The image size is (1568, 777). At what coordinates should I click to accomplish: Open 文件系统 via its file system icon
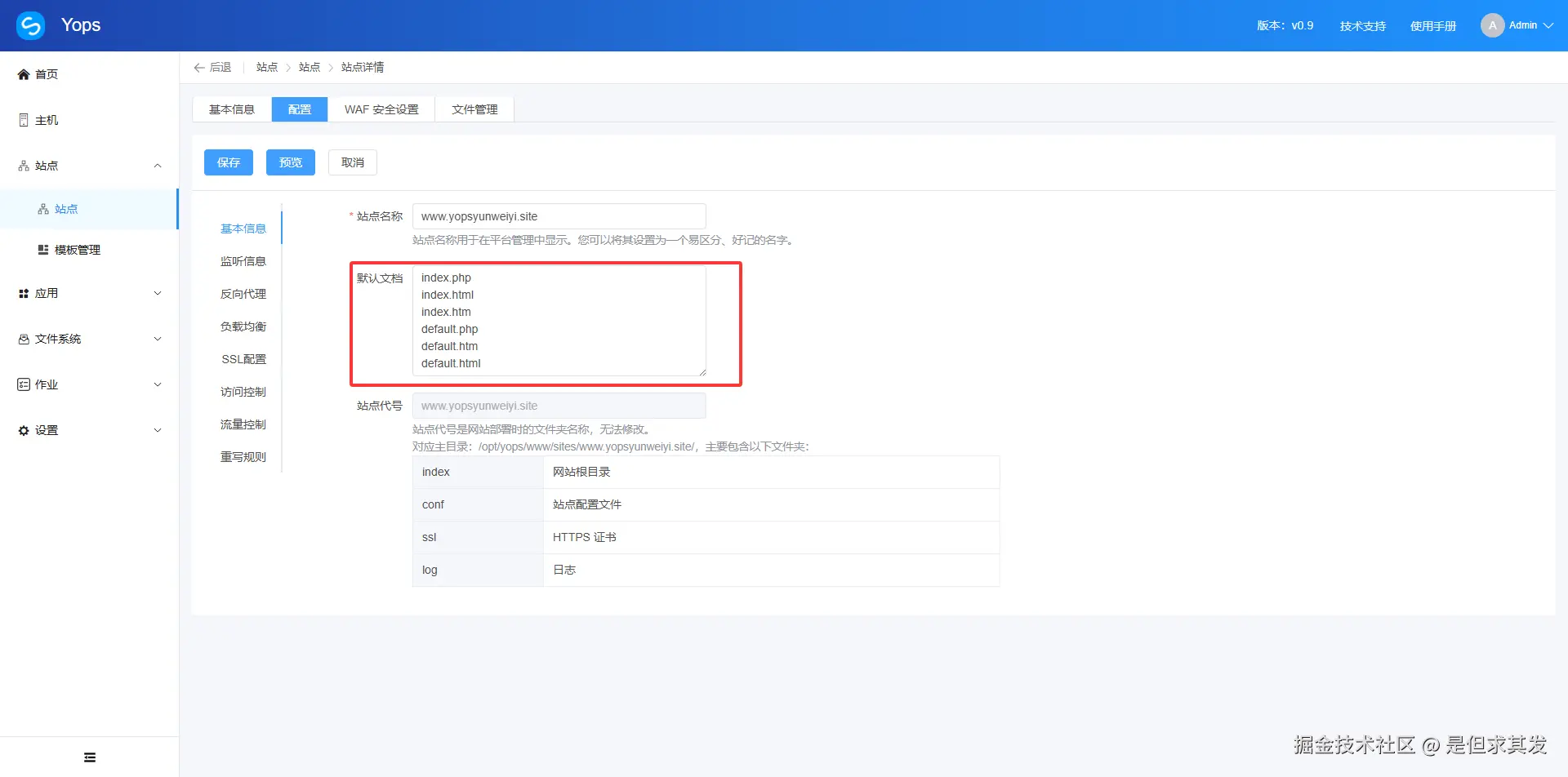pyautogui.click(x=23, y=339)
